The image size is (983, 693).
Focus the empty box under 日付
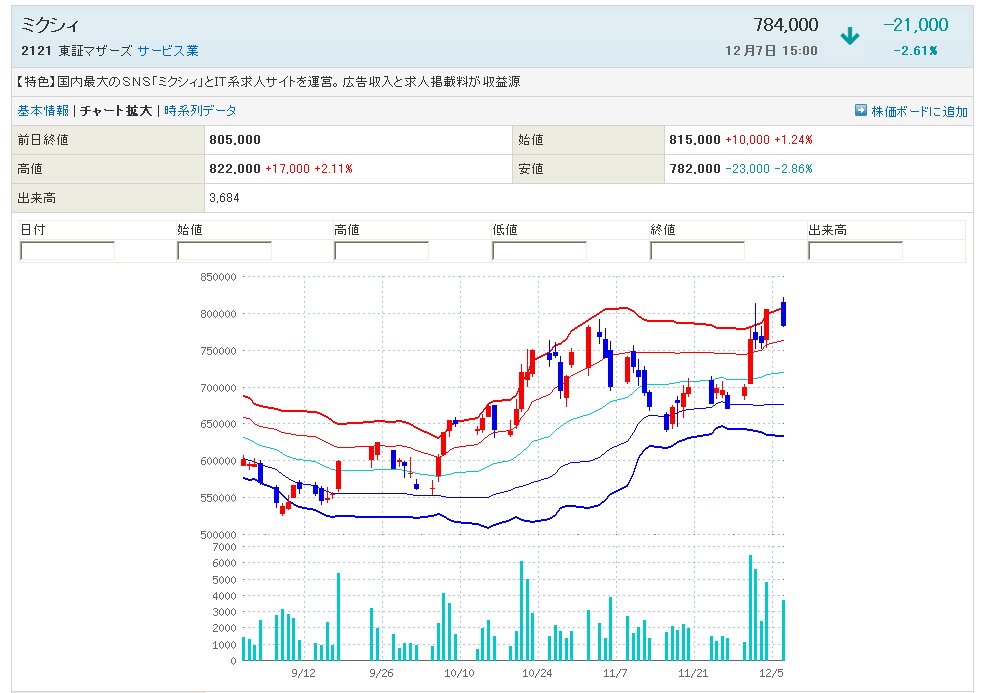(67, 251)
